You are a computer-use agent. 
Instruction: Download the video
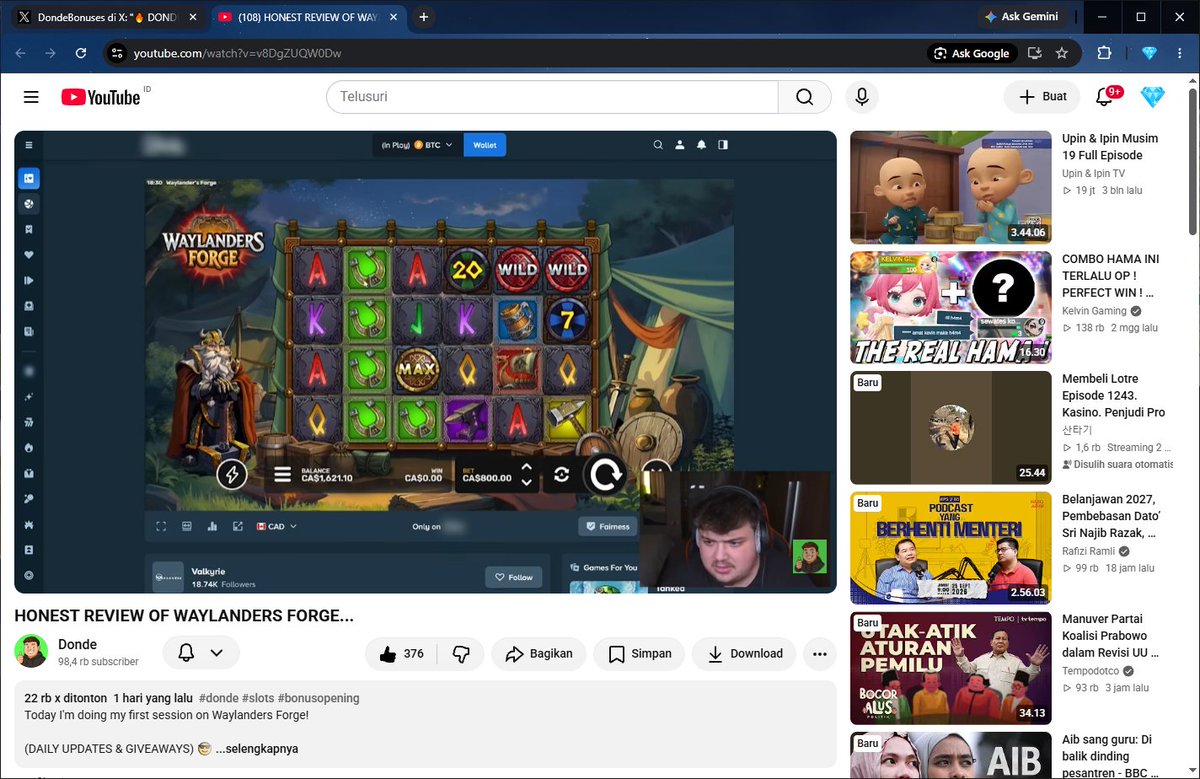coord(744,654)
